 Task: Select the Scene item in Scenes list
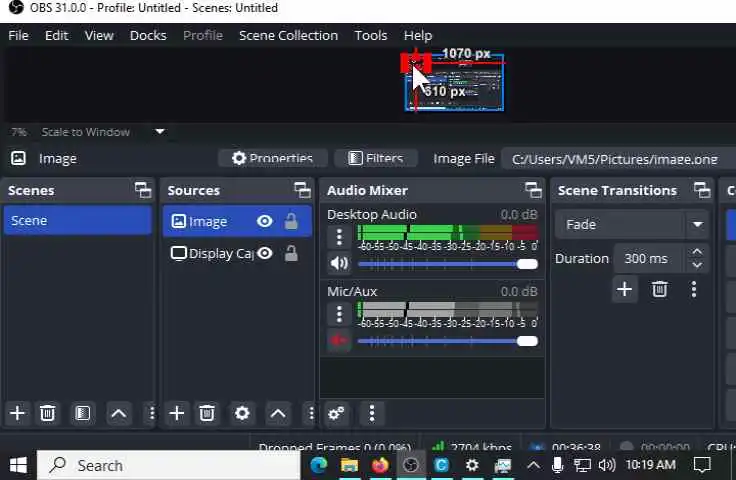[78, 221]
